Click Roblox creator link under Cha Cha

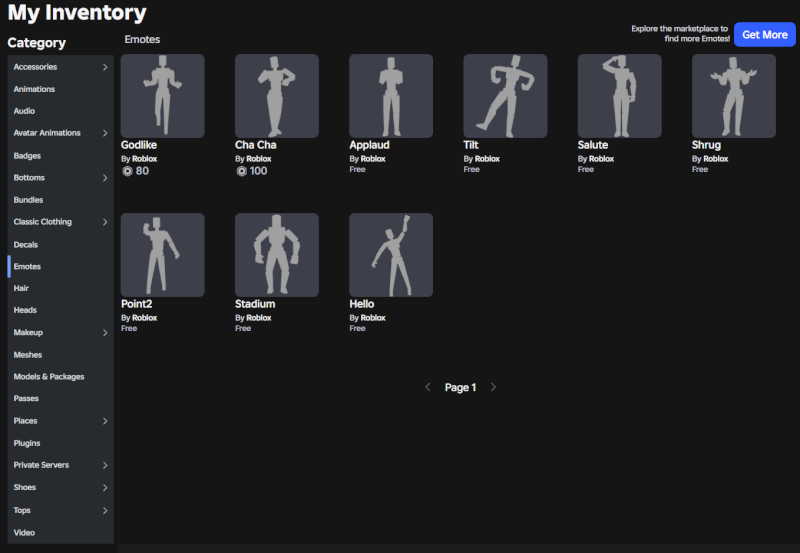click(259, 159)
